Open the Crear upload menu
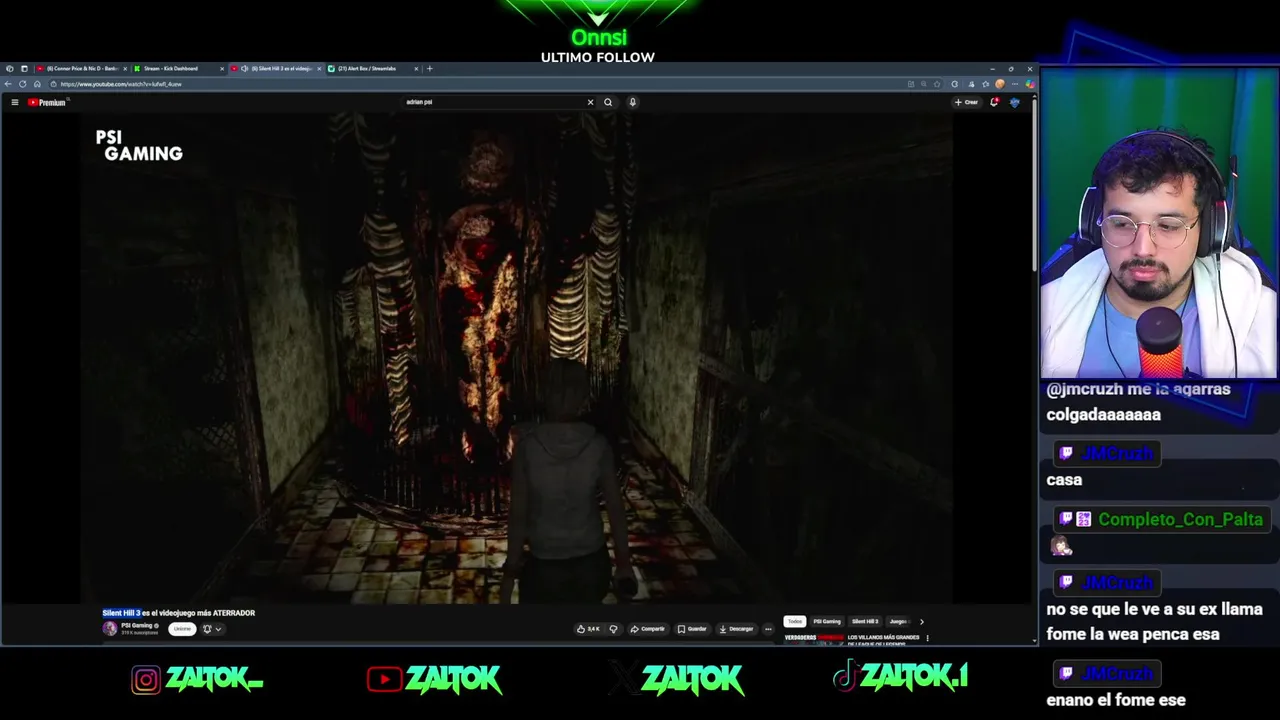The width and height of the screenshot is (1280, 720). coord(967,102)
